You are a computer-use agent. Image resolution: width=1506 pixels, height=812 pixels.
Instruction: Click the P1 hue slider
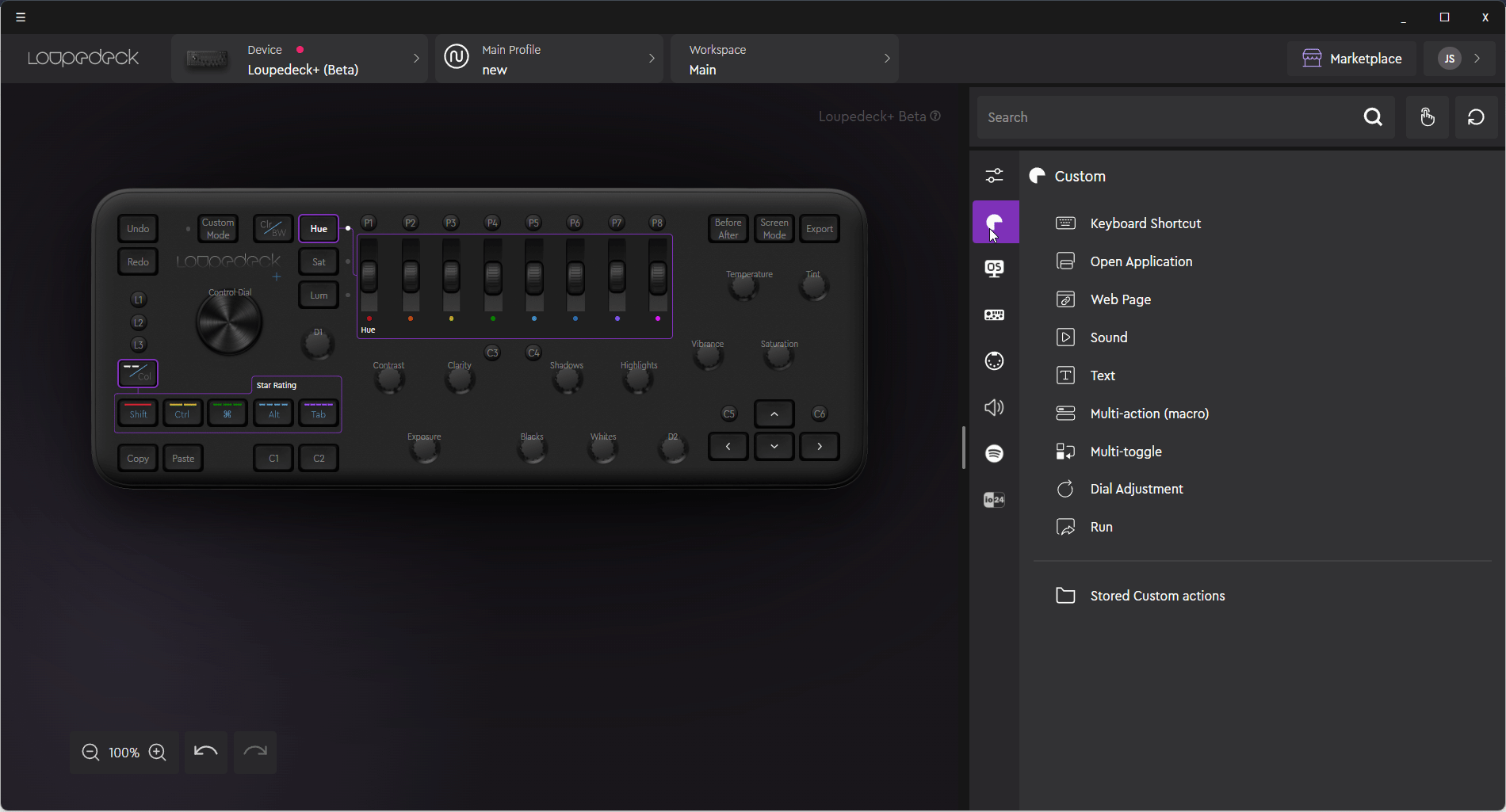(x=369, y=277)
